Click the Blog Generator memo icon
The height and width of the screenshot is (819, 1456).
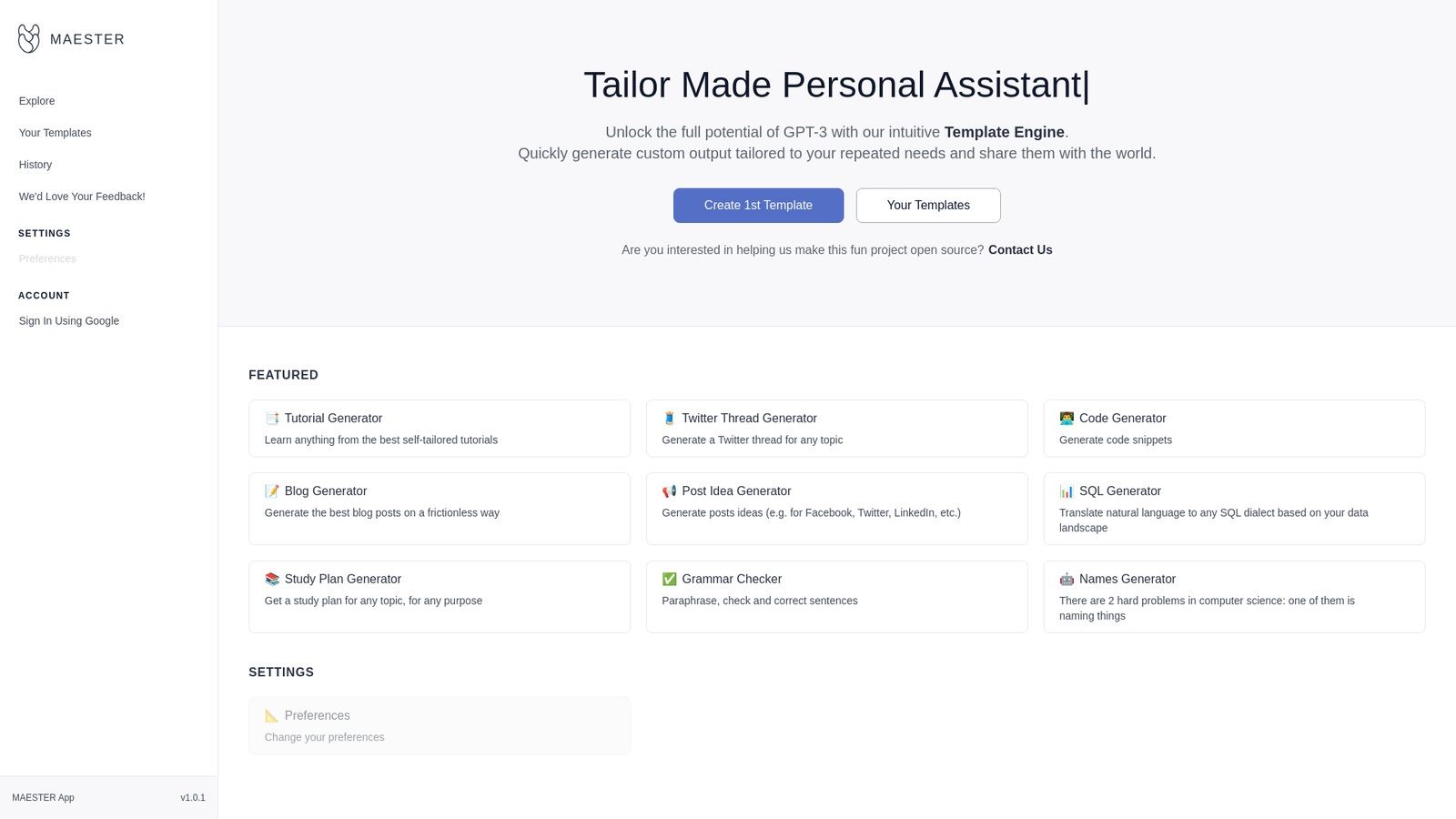272,491
